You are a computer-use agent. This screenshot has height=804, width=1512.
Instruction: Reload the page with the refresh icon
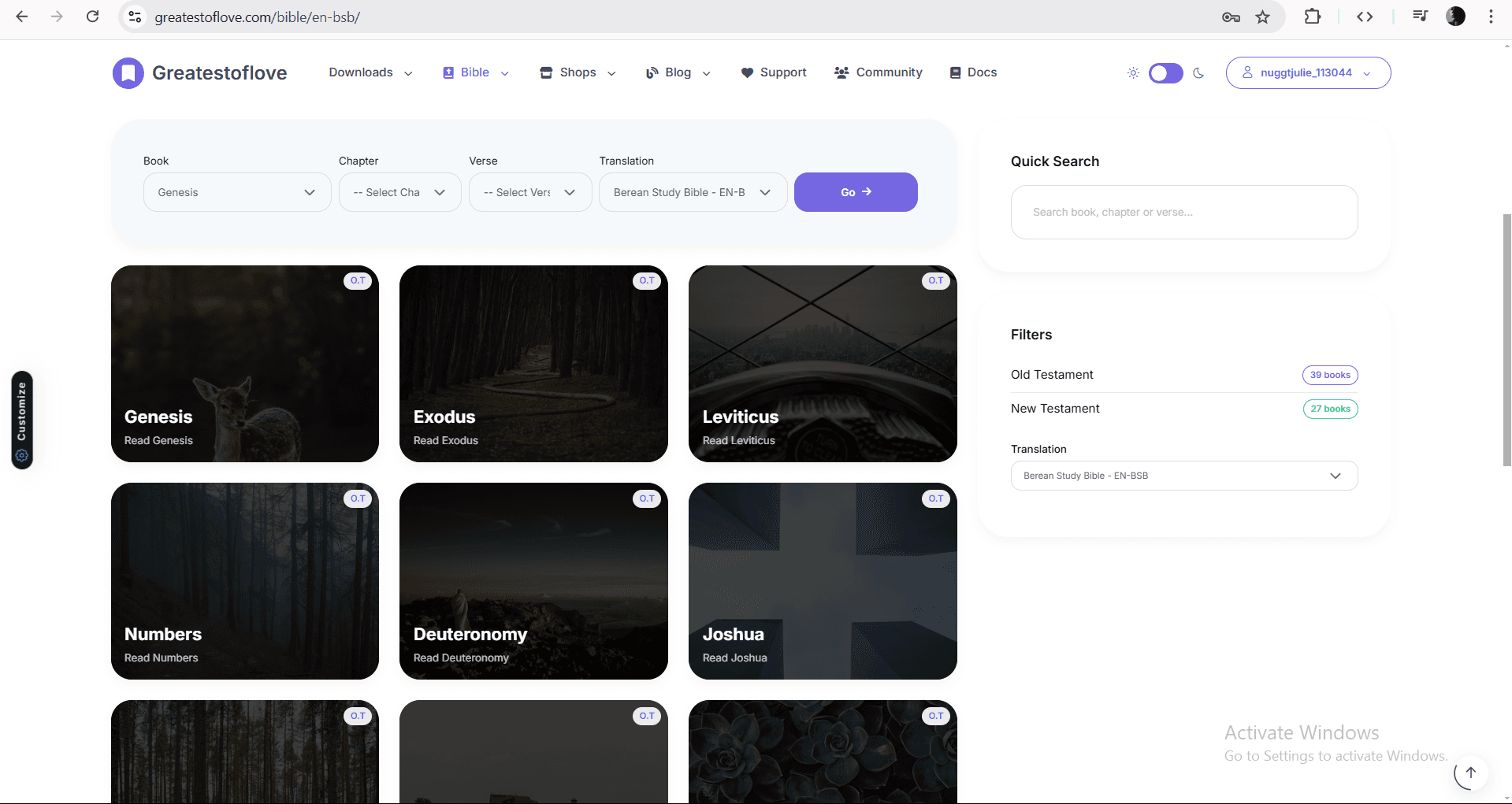(x=93, y=17)
